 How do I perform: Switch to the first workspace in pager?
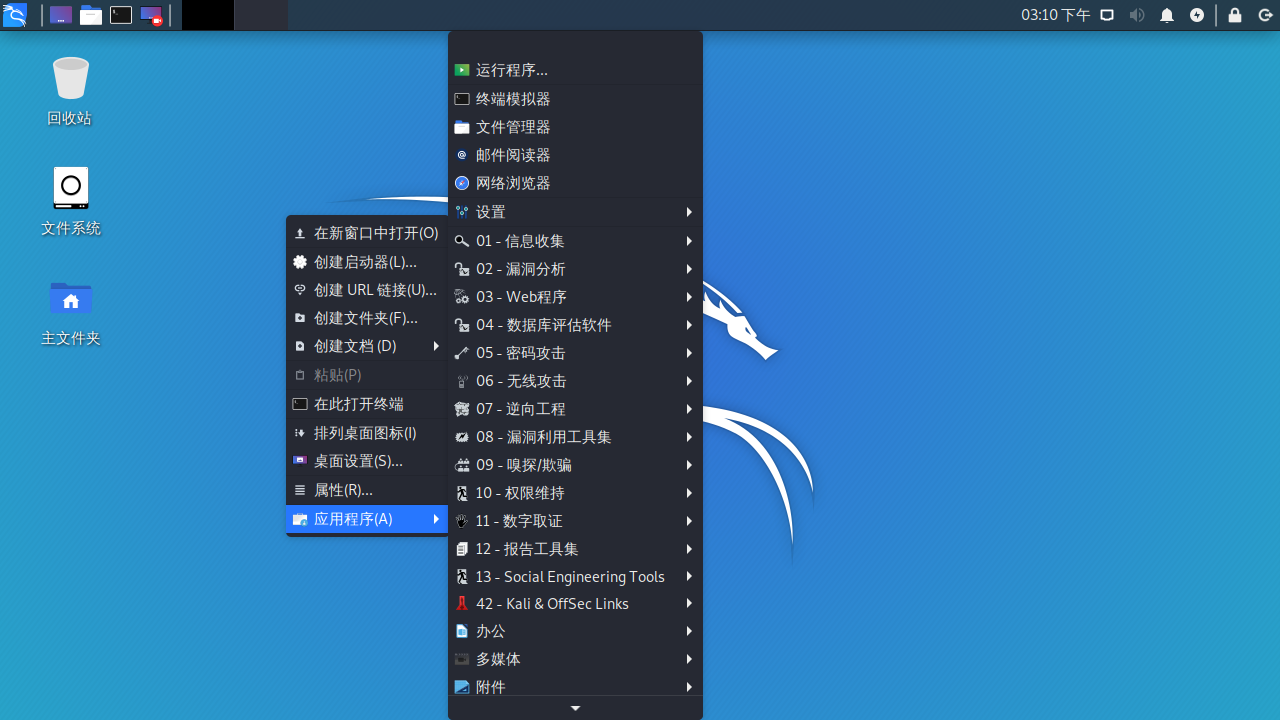tap(208, 15)
